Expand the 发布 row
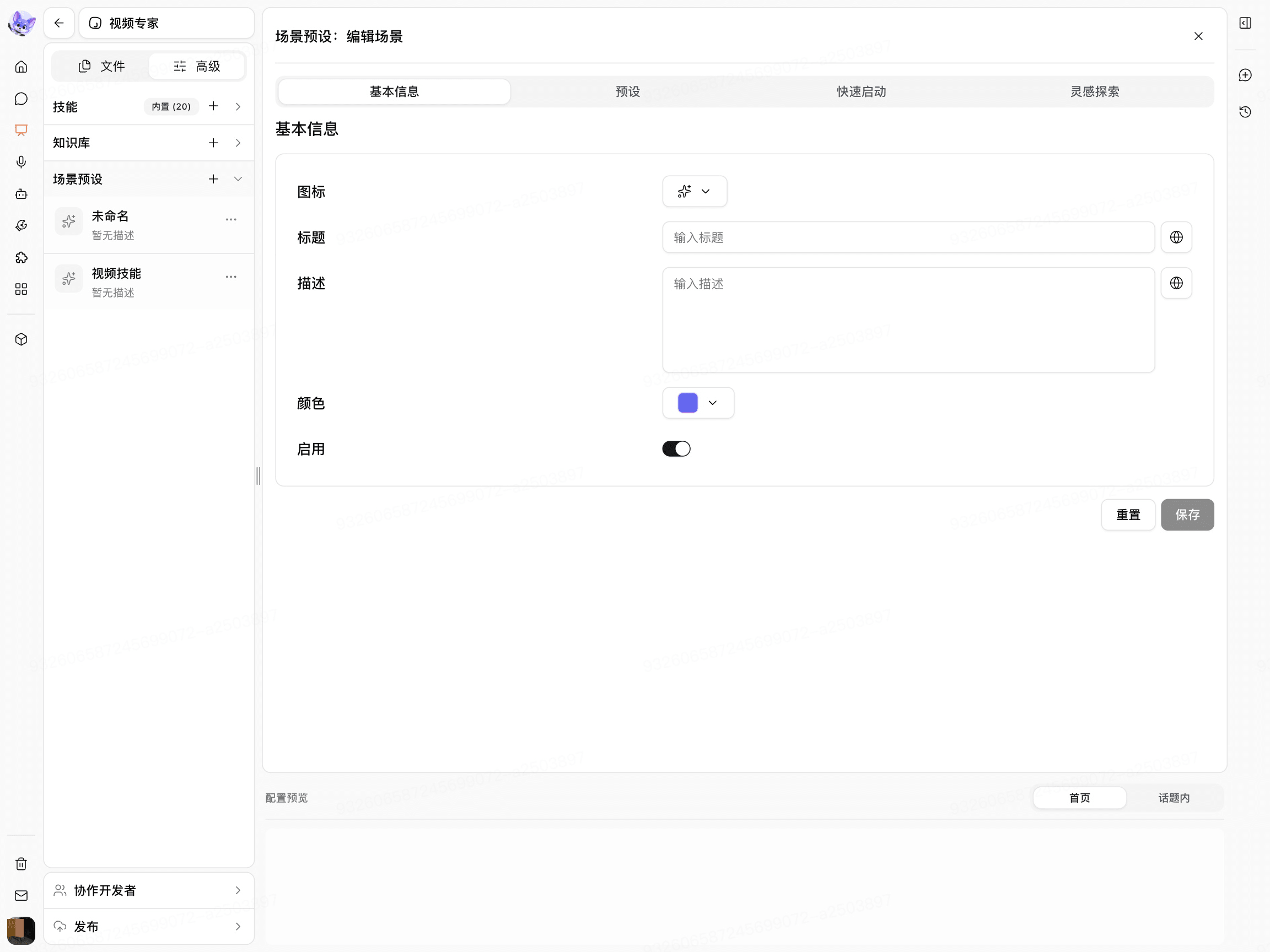Viewport: 1270px width, 952px height. coord(149,927)
